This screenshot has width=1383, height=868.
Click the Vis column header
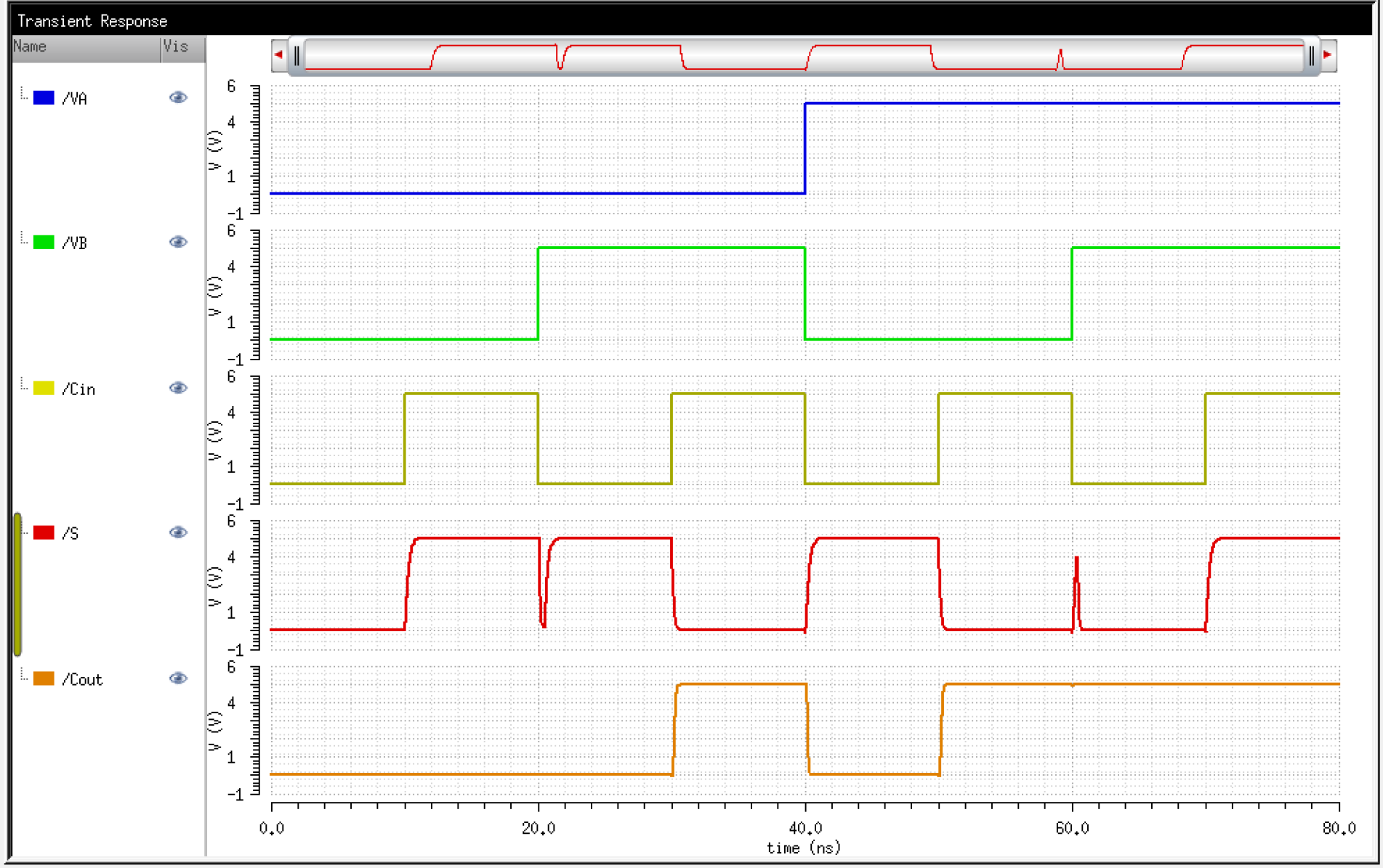tap(183, 48)
